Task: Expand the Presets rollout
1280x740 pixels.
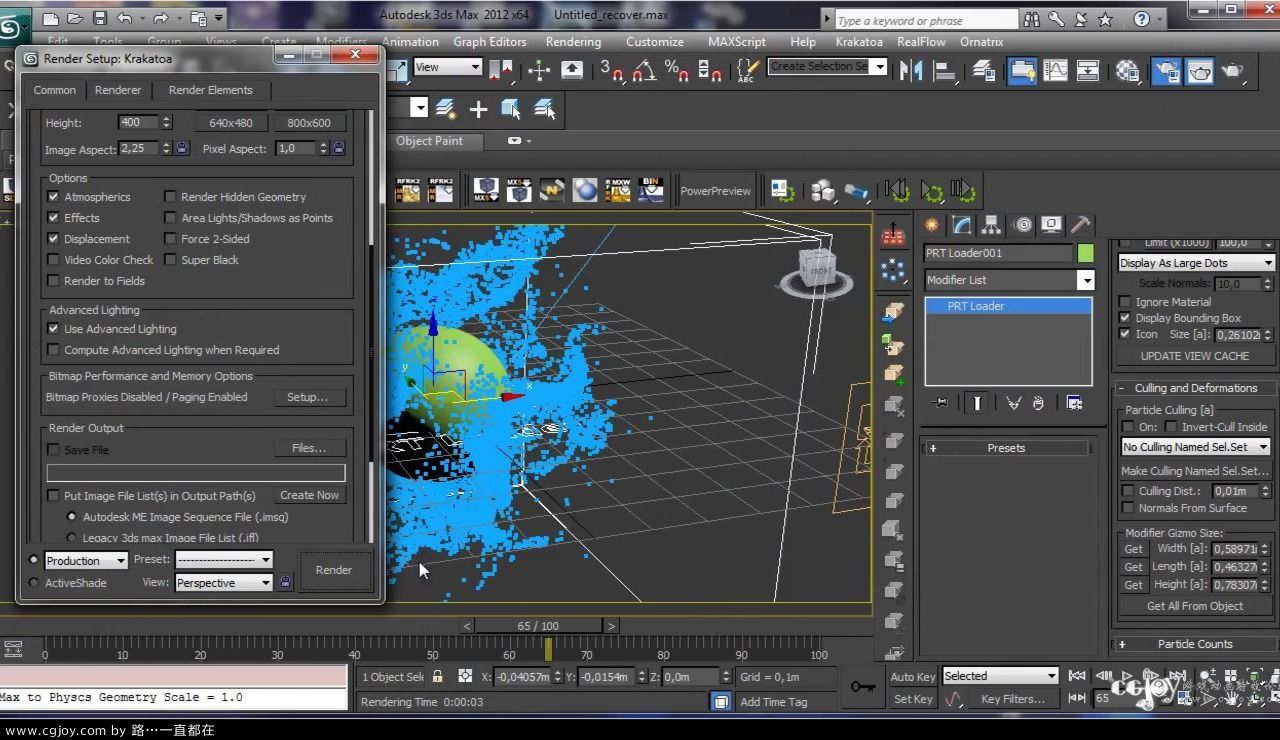Action: pos(1006,448)
